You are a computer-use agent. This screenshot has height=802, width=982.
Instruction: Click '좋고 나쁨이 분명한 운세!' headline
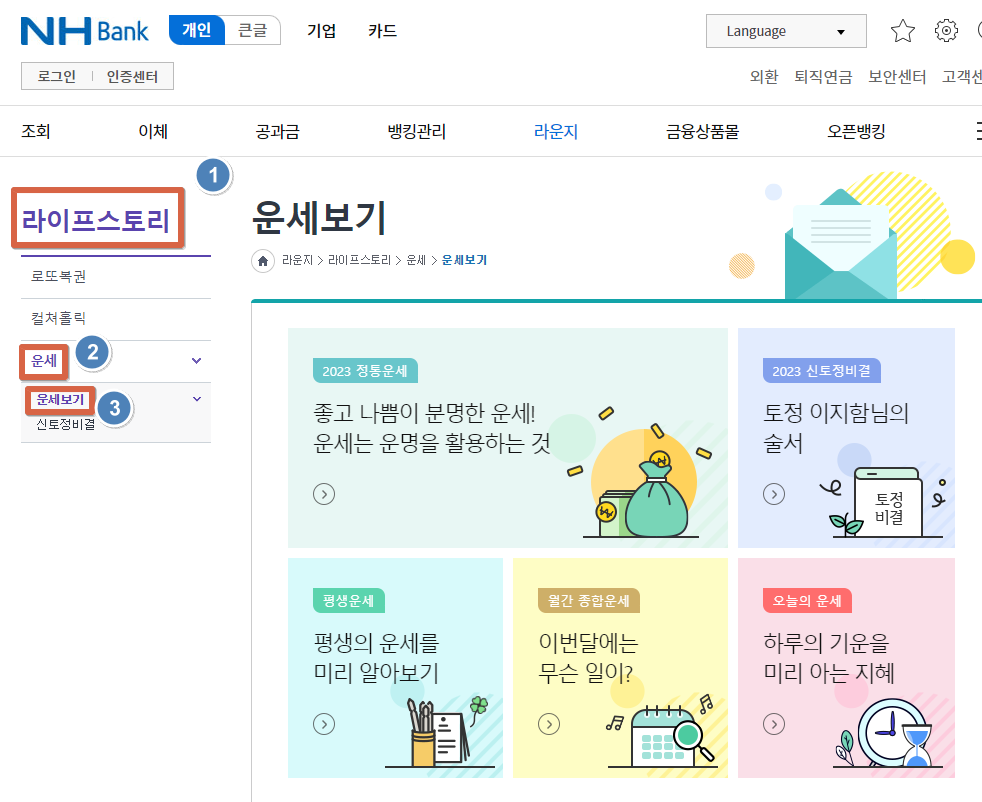pos(424,413)
